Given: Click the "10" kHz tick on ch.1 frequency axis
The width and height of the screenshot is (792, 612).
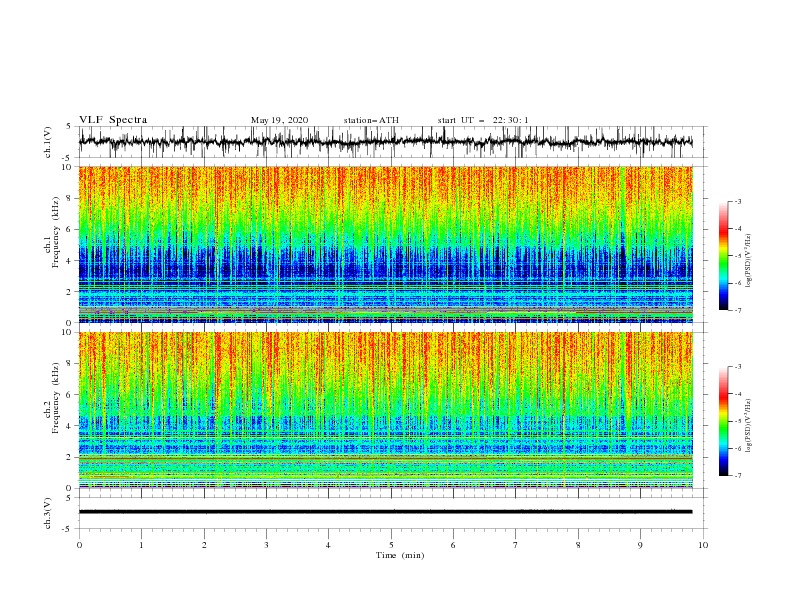Looking at the screenshot, I should 67,167.
